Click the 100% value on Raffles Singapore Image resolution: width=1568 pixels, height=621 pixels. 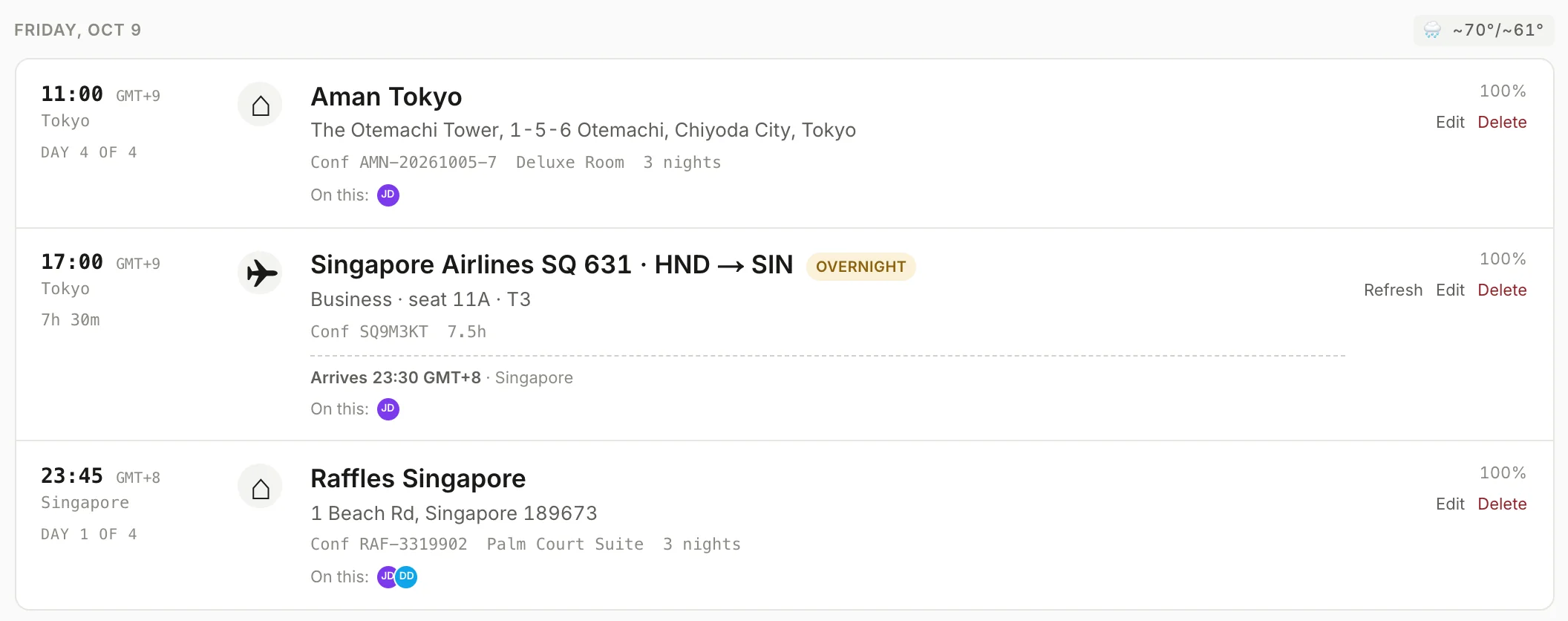tap(1503, 473)
